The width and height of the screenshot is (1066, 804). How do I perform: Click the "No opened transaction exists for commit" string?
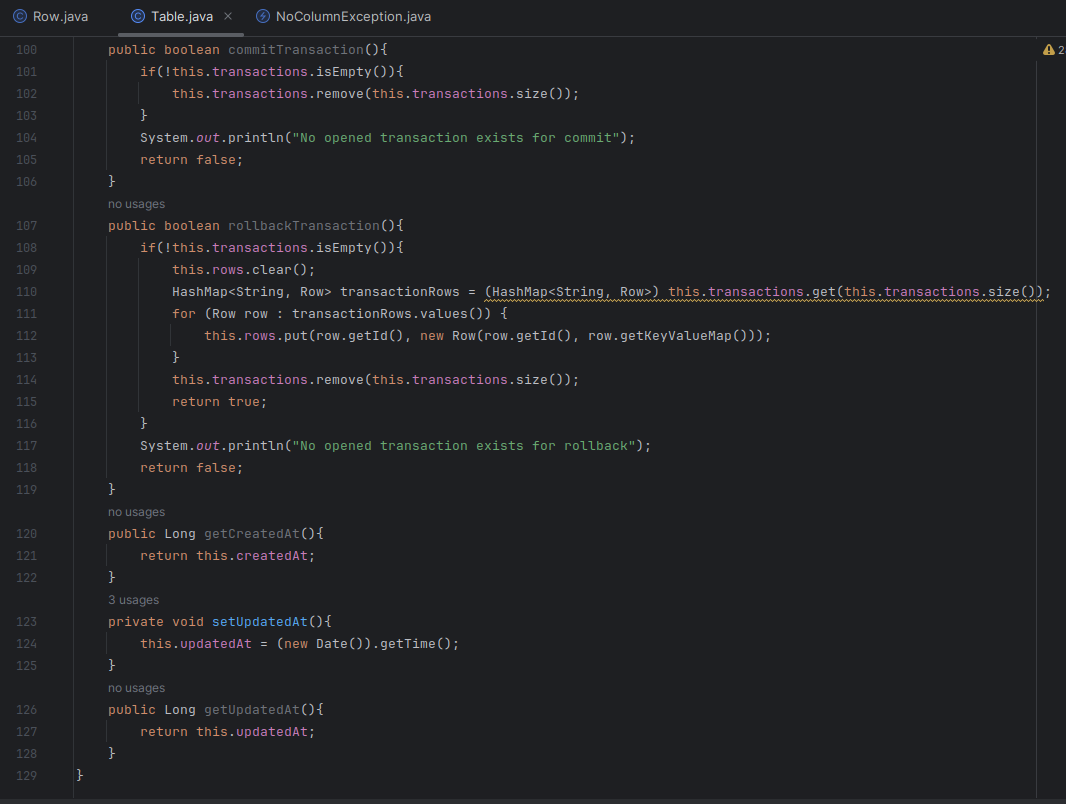[x=455, y=138]
